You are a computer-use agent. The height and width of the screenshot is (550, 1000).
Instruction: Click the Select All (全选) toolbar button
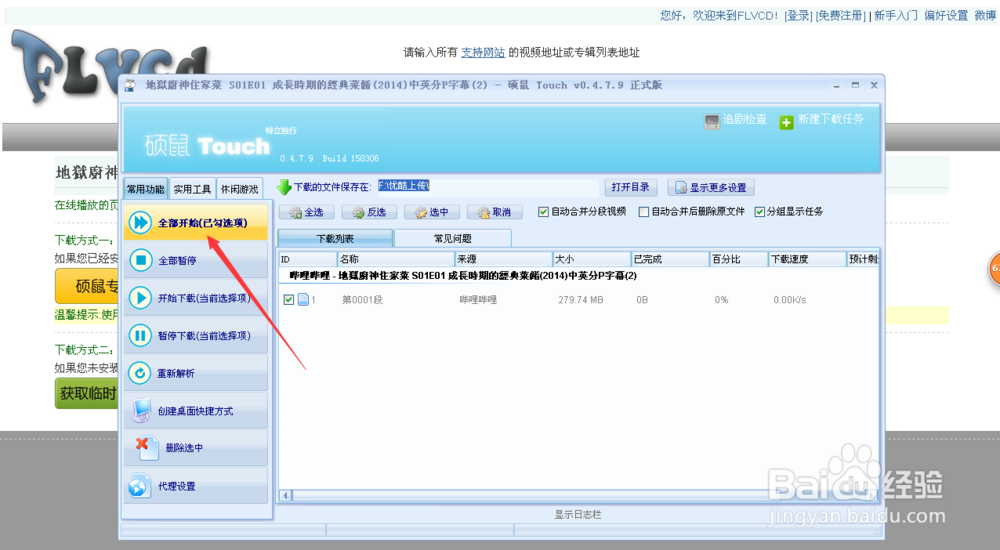coord(306,212)
